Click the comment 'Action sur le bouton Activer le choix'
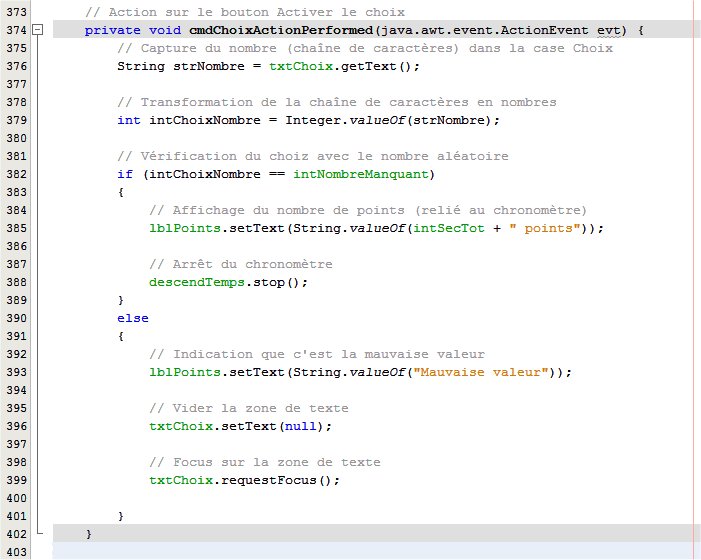701x560 pixels. (x=245, y=12)
